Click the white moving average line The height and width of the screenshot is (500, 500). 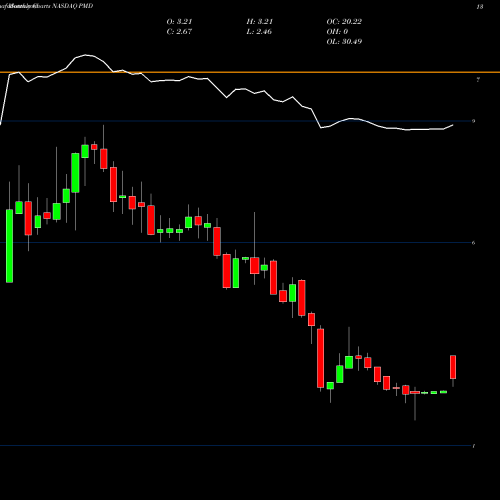(x=227, y=97)
